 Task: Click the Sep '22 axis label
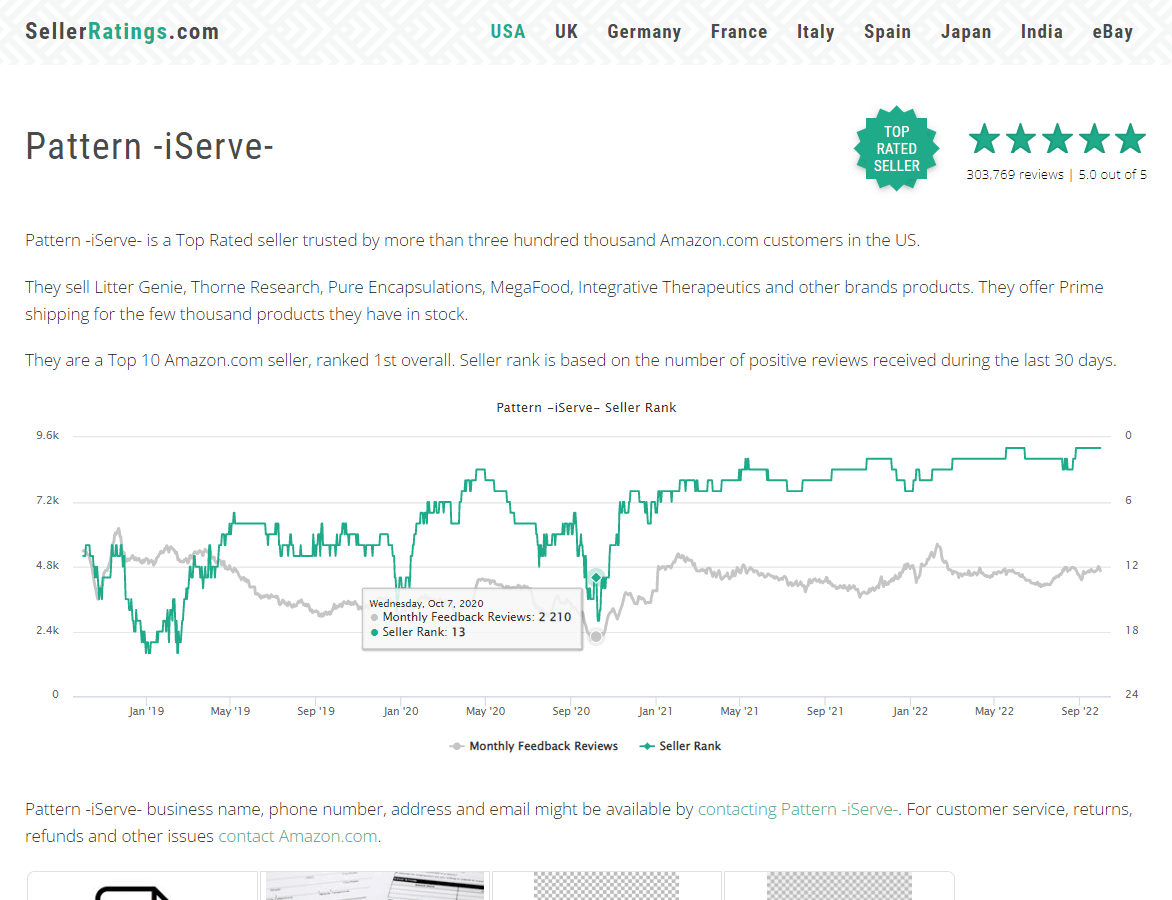click(1080, 711)
